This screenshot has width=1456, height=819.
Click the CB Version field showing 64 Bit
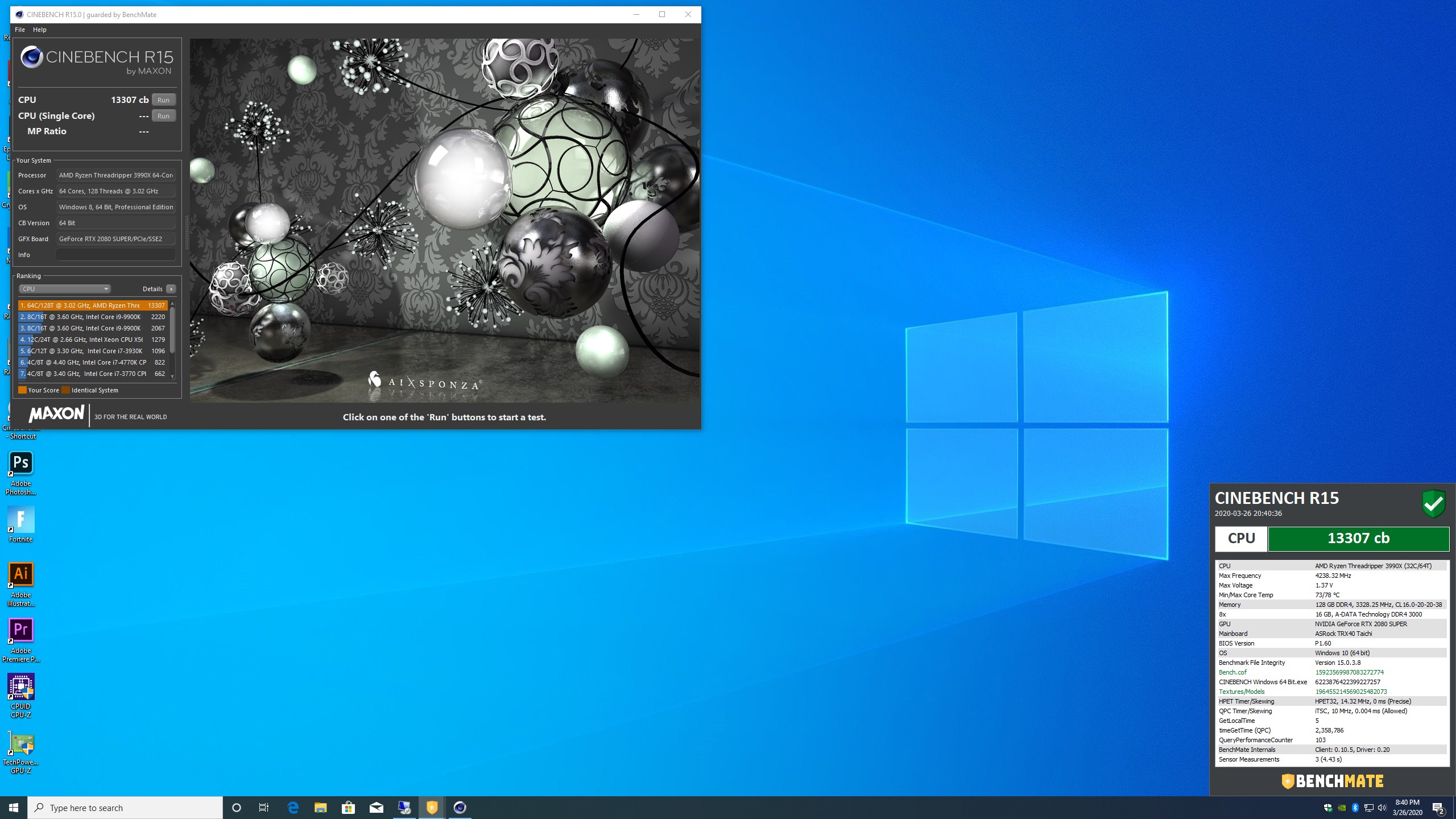[x=116, y=223]
